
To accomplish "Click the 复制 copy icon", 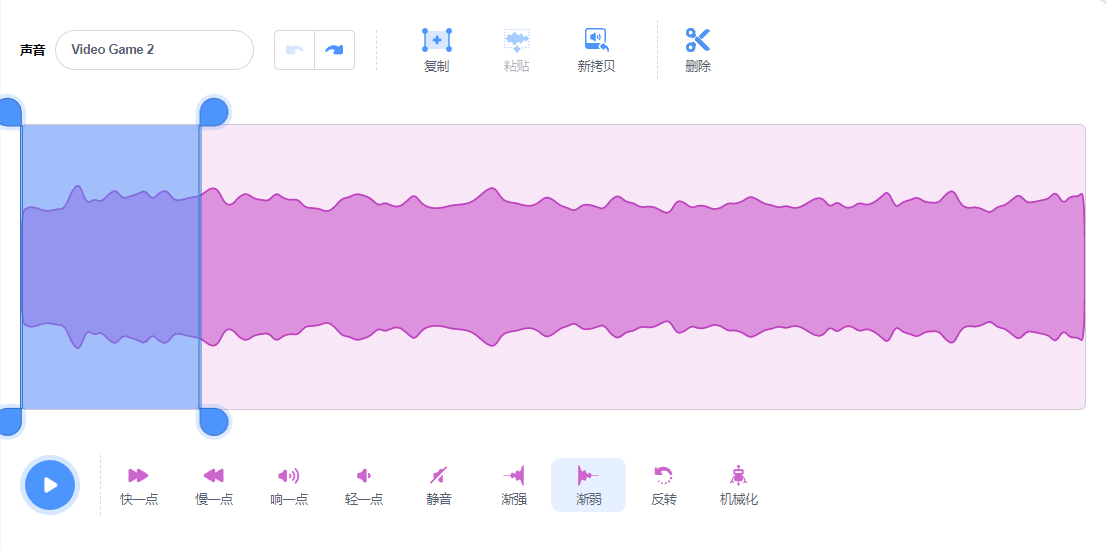I will tap(437, 40).
